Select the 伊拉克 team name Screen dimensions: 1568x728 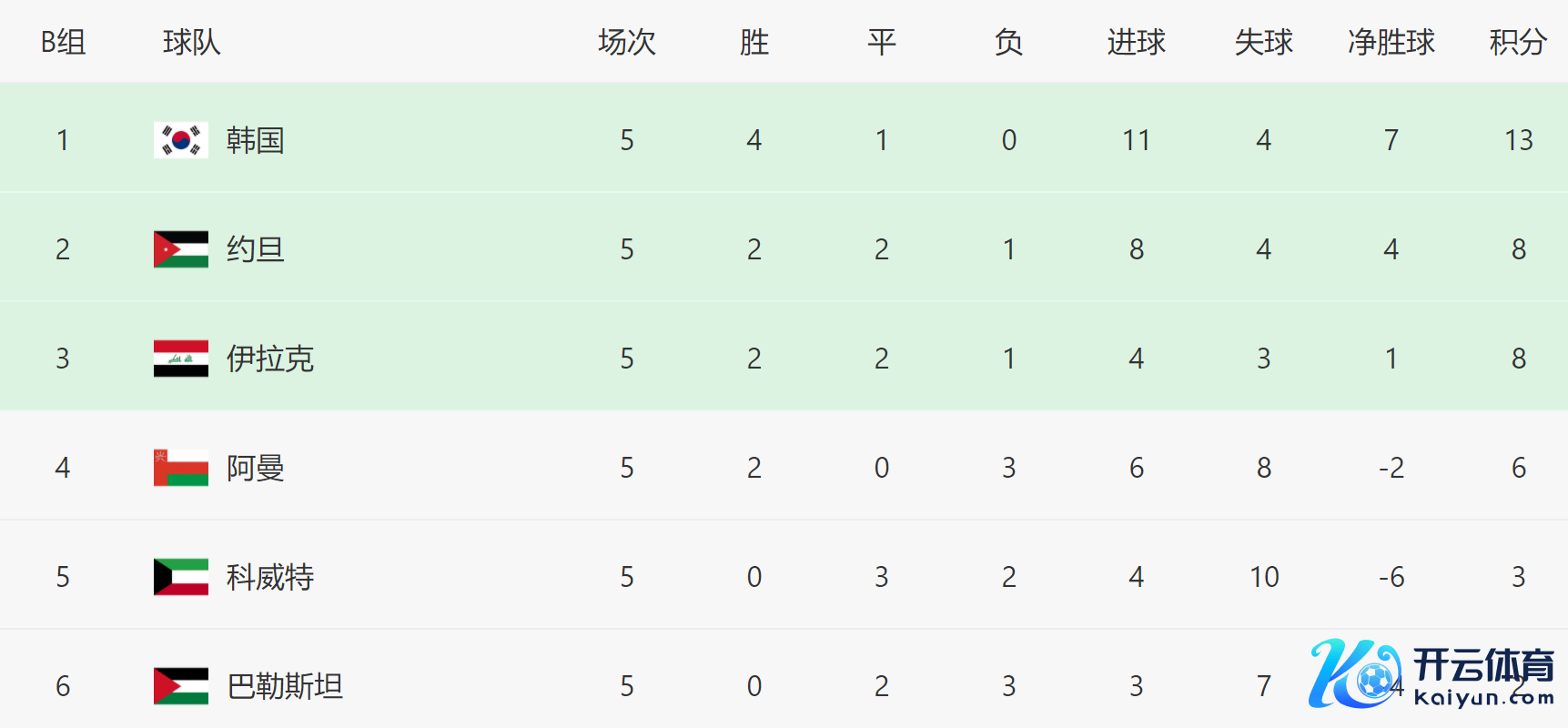point(269,359)
